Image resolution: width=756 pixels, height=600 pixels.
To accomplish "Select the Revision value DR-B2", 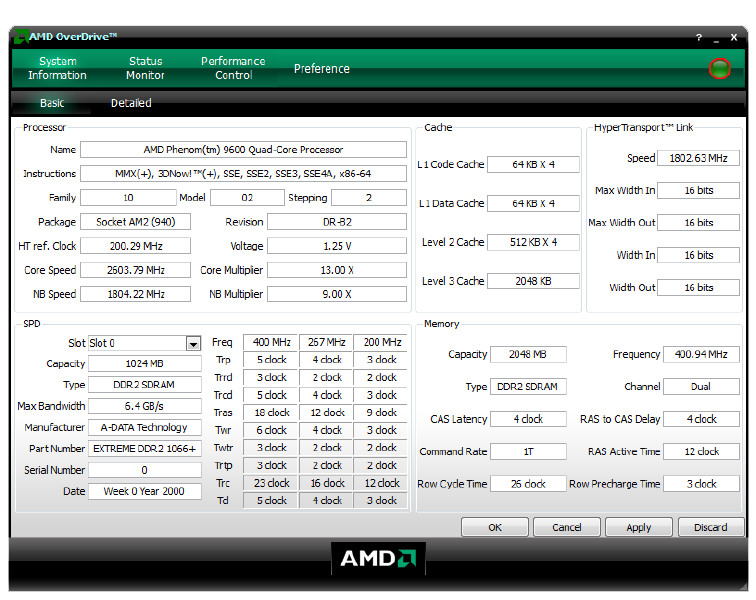I will 337,222.
